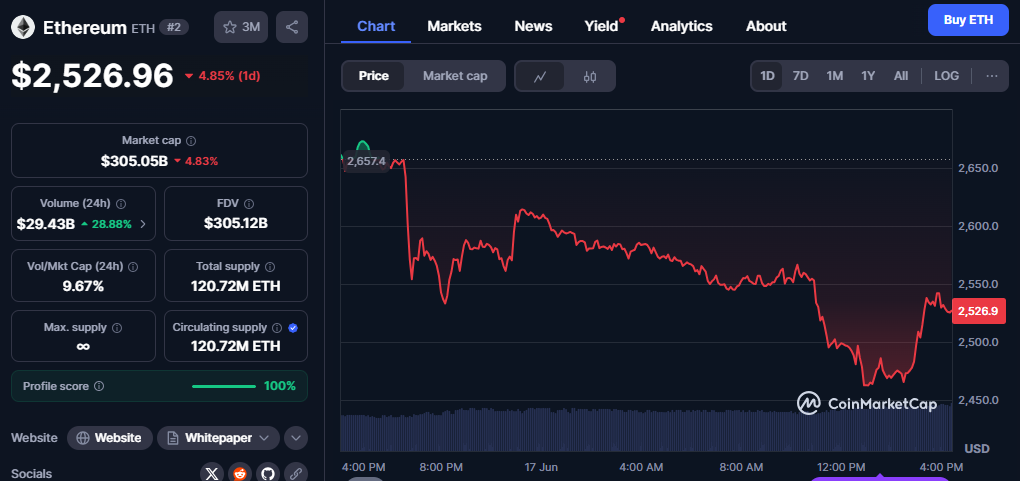The height and width of the screenshot is (481, 1020).
Task: Click the 2,657.4 opening price label
Action: [366, 161]
